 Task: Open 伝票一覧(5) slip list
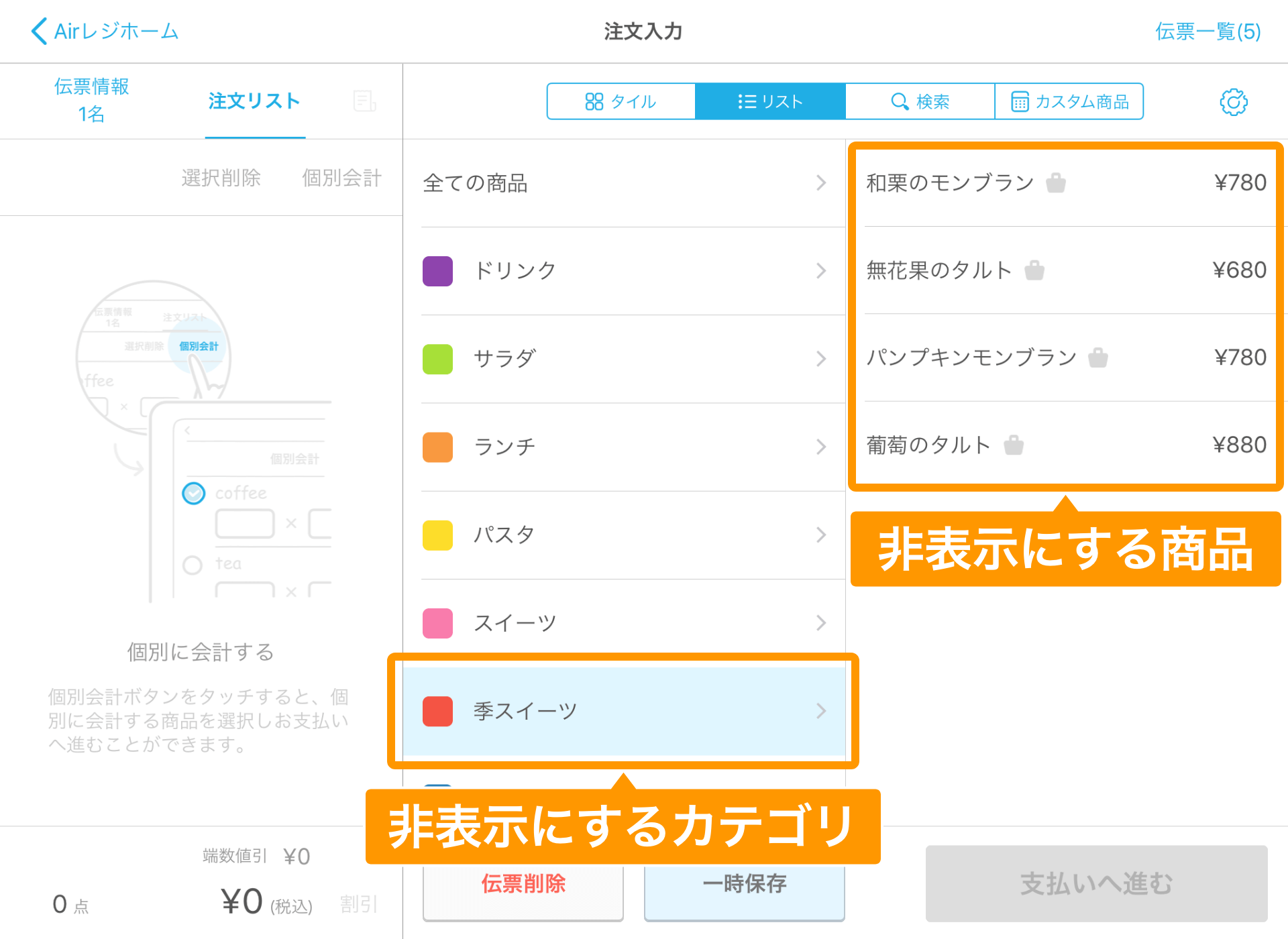[x=1207, y=32]
